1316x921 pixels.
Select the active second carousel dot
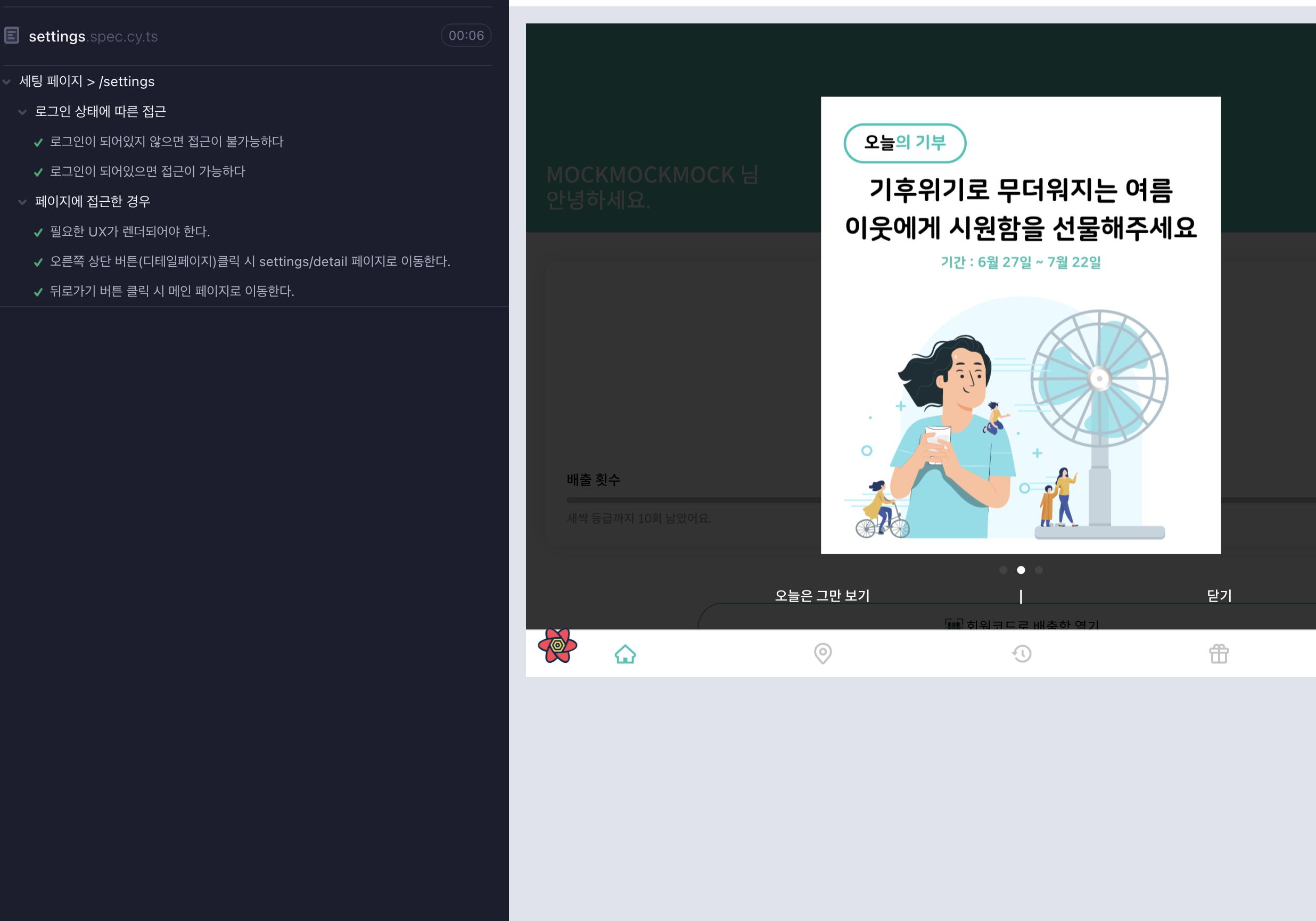(1020, 570)
